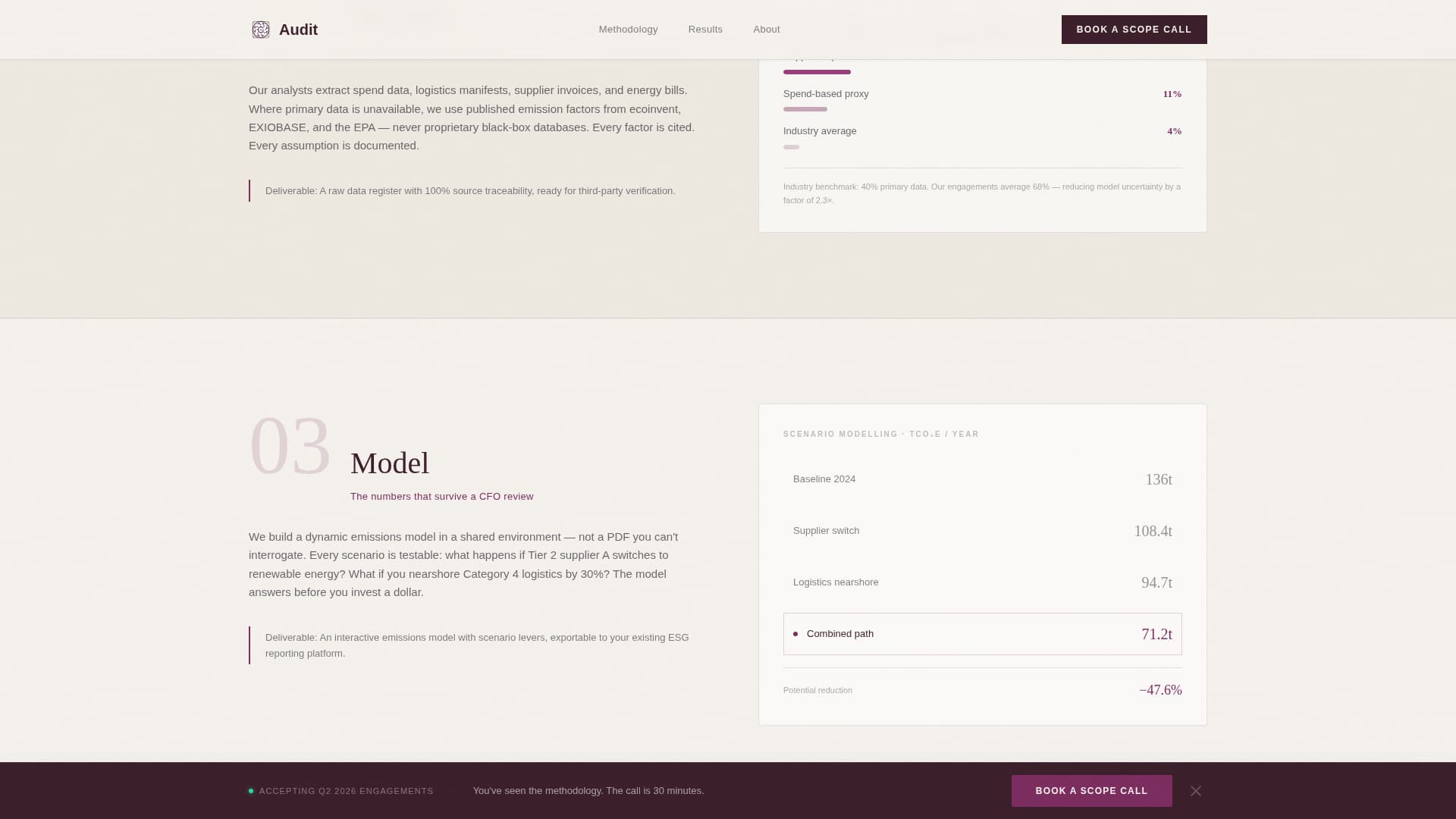Click the Model section heading
1456x819 pixels.
pos(390,463)
